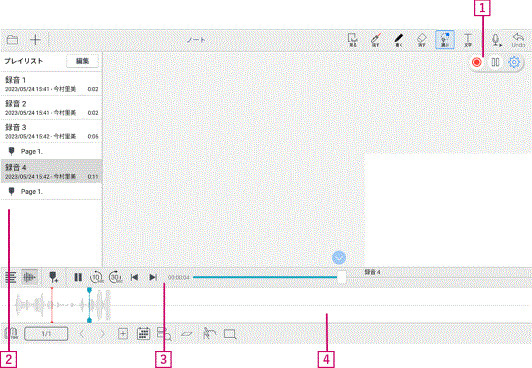Click the blue playback progress bar

tap(265, 277)
